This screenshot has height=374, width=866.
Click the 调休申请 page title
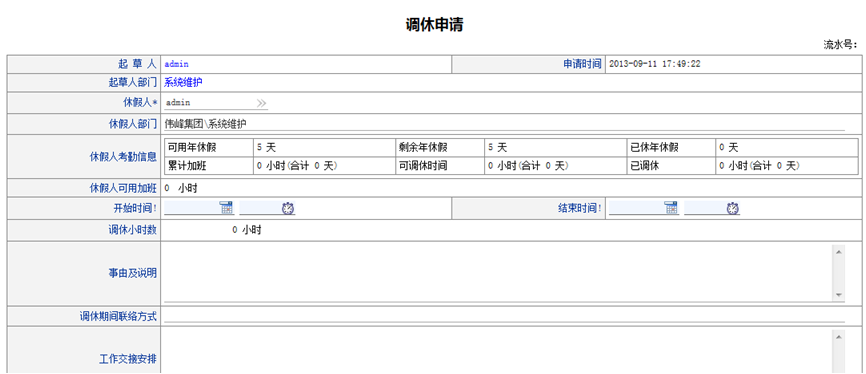pos(434,25)
